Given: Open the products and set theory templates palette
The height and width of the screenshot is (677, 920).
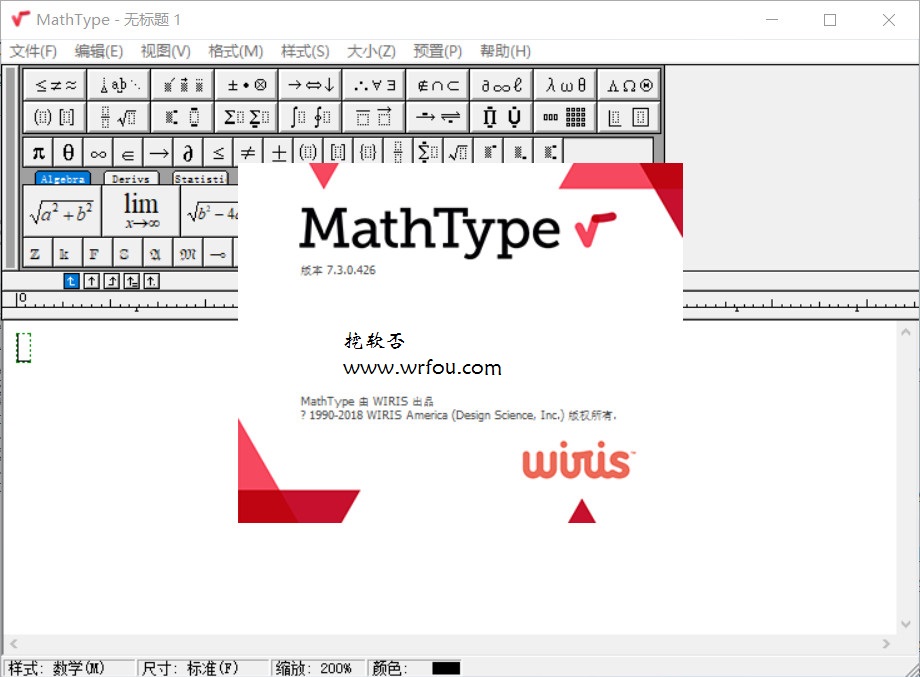Looking at the screenshot, I should (502, 117).
